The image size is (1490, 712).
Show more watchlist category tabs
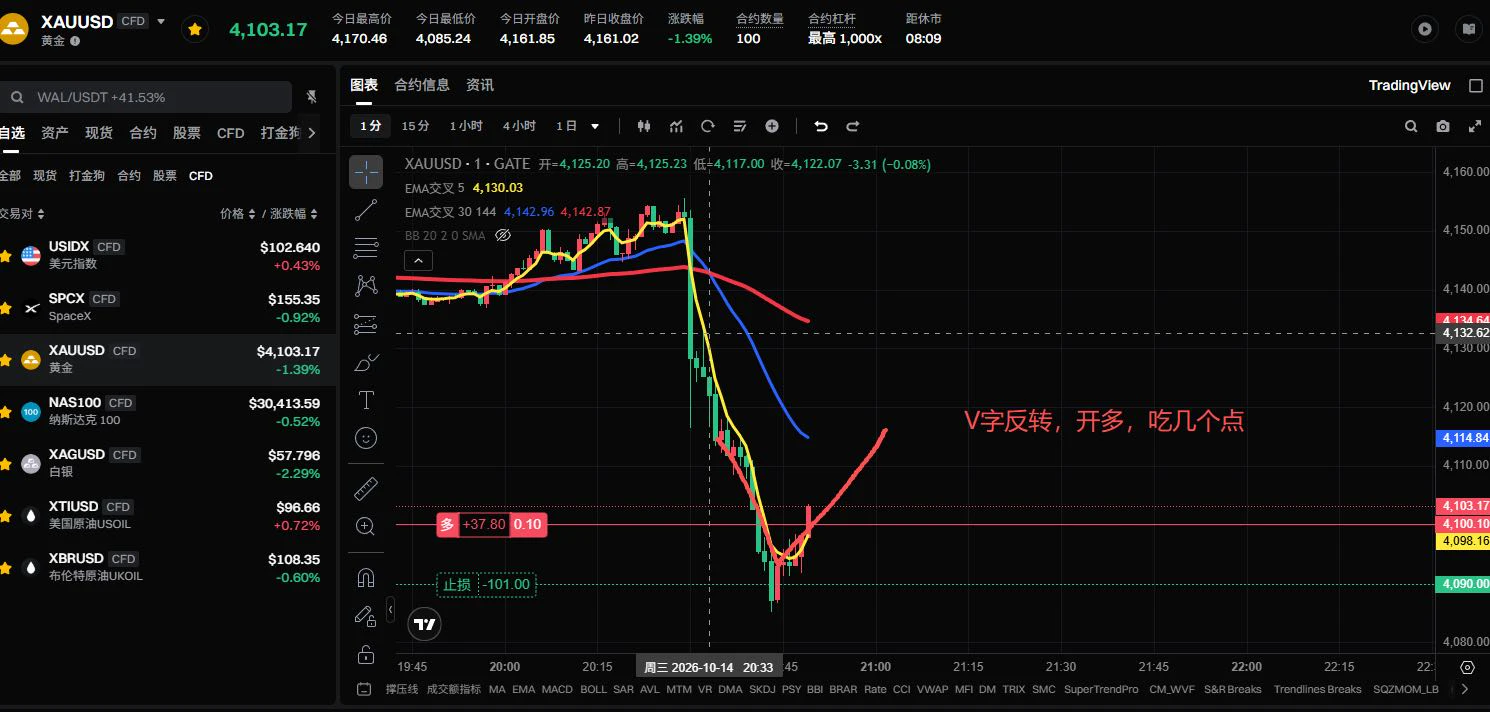(x=312, y=133)
